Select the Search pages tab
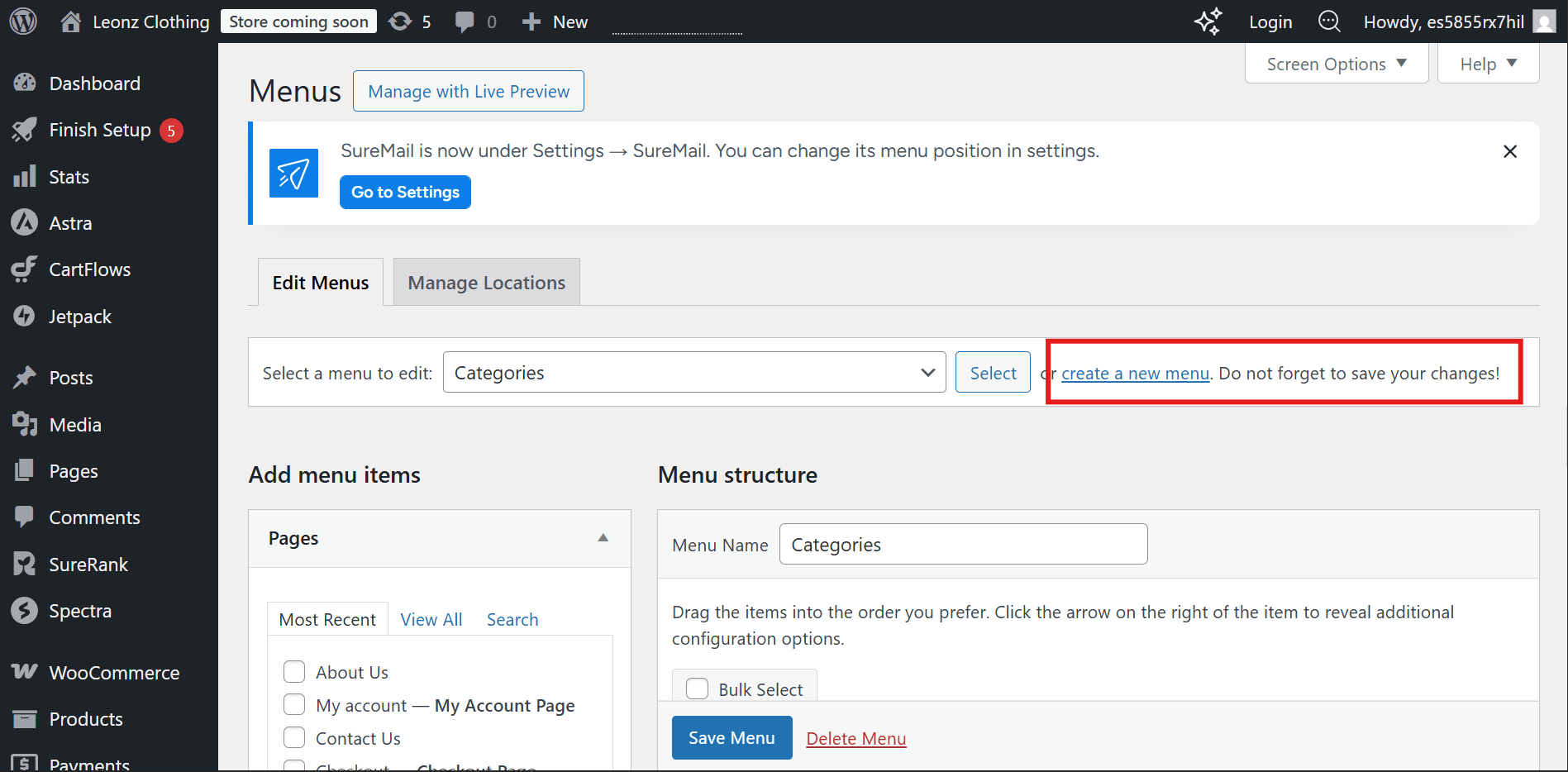The width and height of the screenshot is (1568, 772). click(512, 619)
